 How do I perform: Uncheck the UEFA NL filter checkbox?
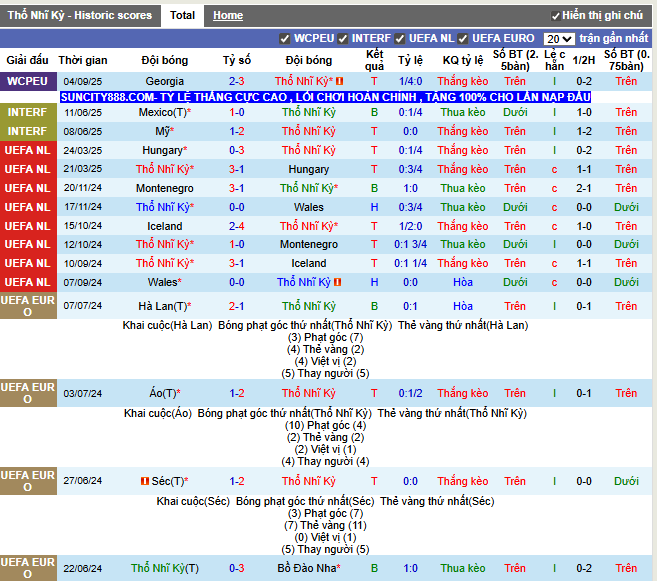400,39
